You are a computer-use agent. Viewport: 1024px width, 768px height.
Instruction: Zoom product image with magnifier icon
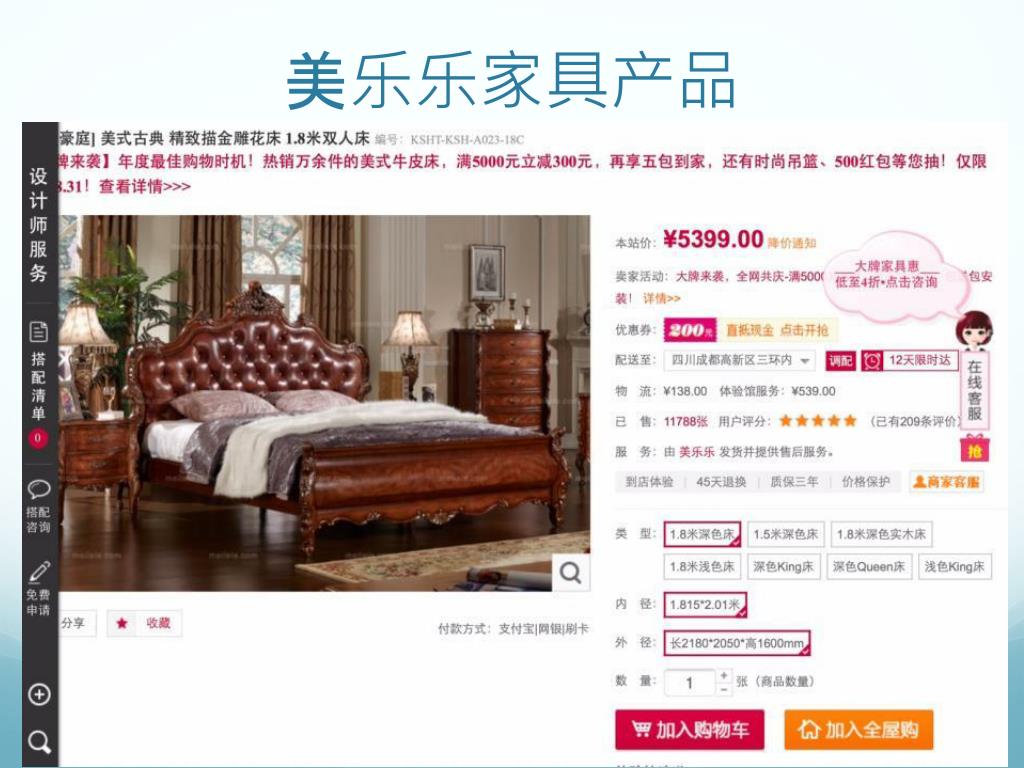pos(570,573)
